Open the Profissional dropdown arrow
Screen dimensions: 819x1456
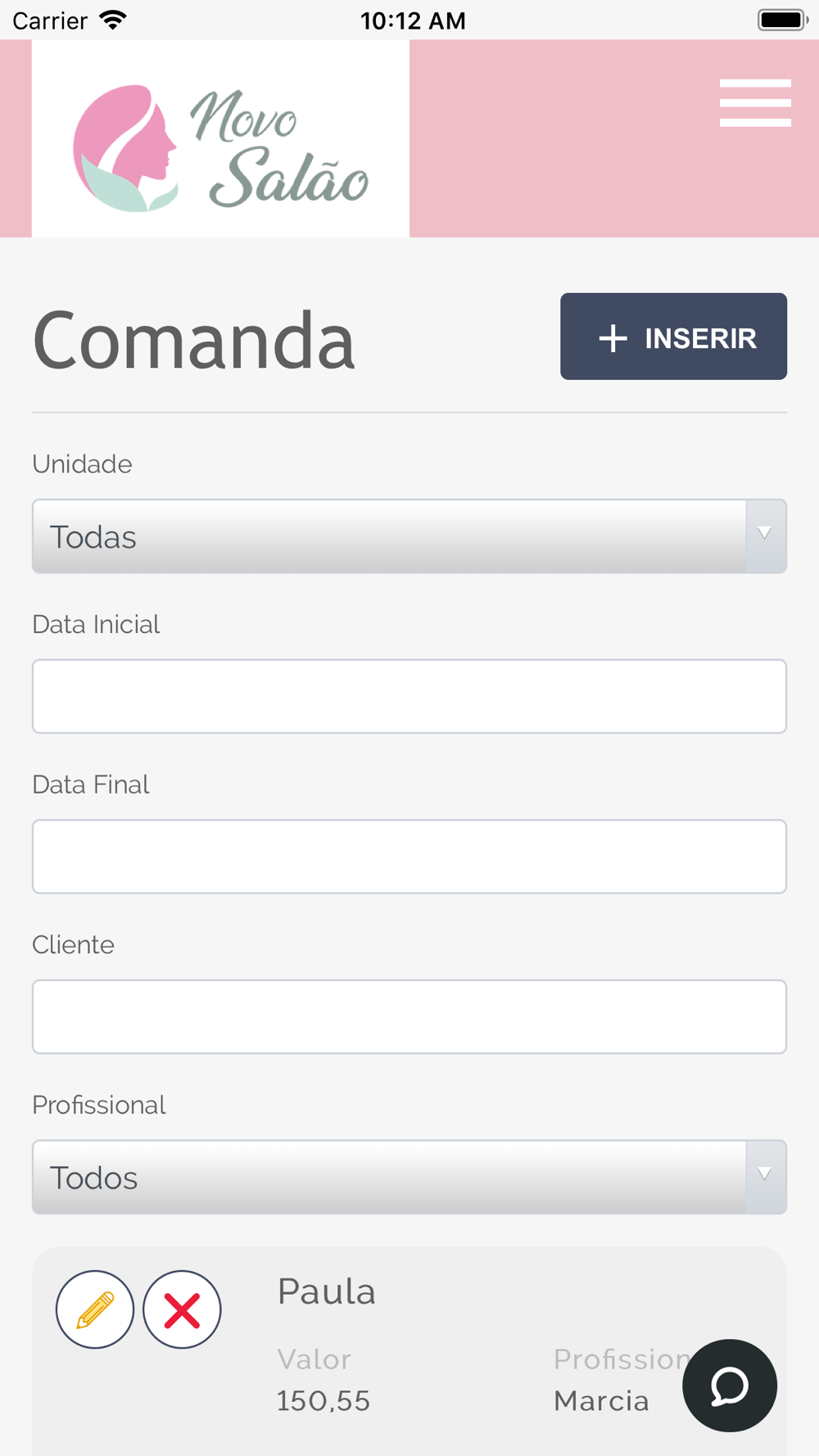click(766, 1177)
